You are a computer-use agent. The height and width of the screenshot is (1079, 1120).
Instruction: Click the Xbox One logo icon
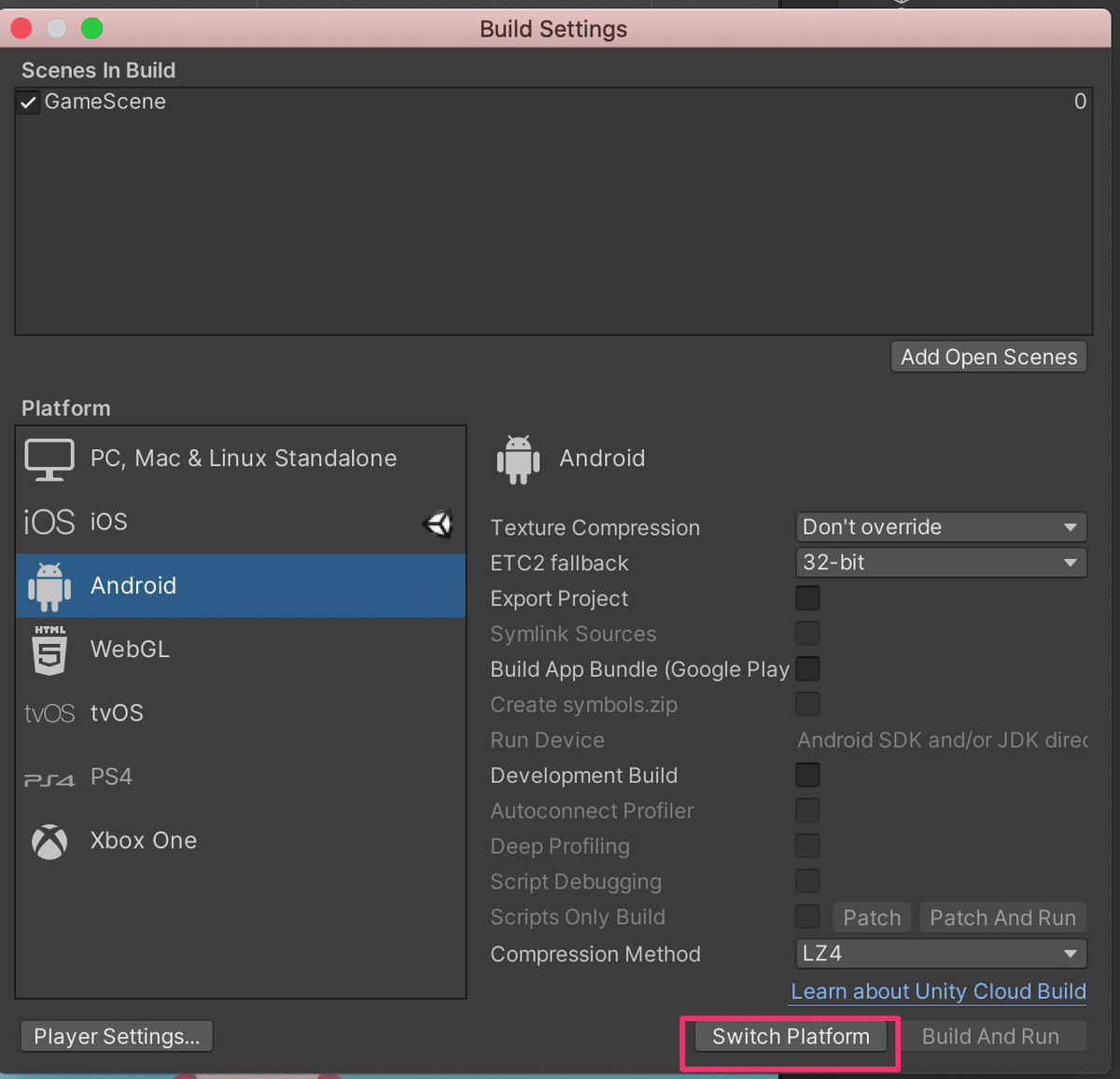(49, 841)
